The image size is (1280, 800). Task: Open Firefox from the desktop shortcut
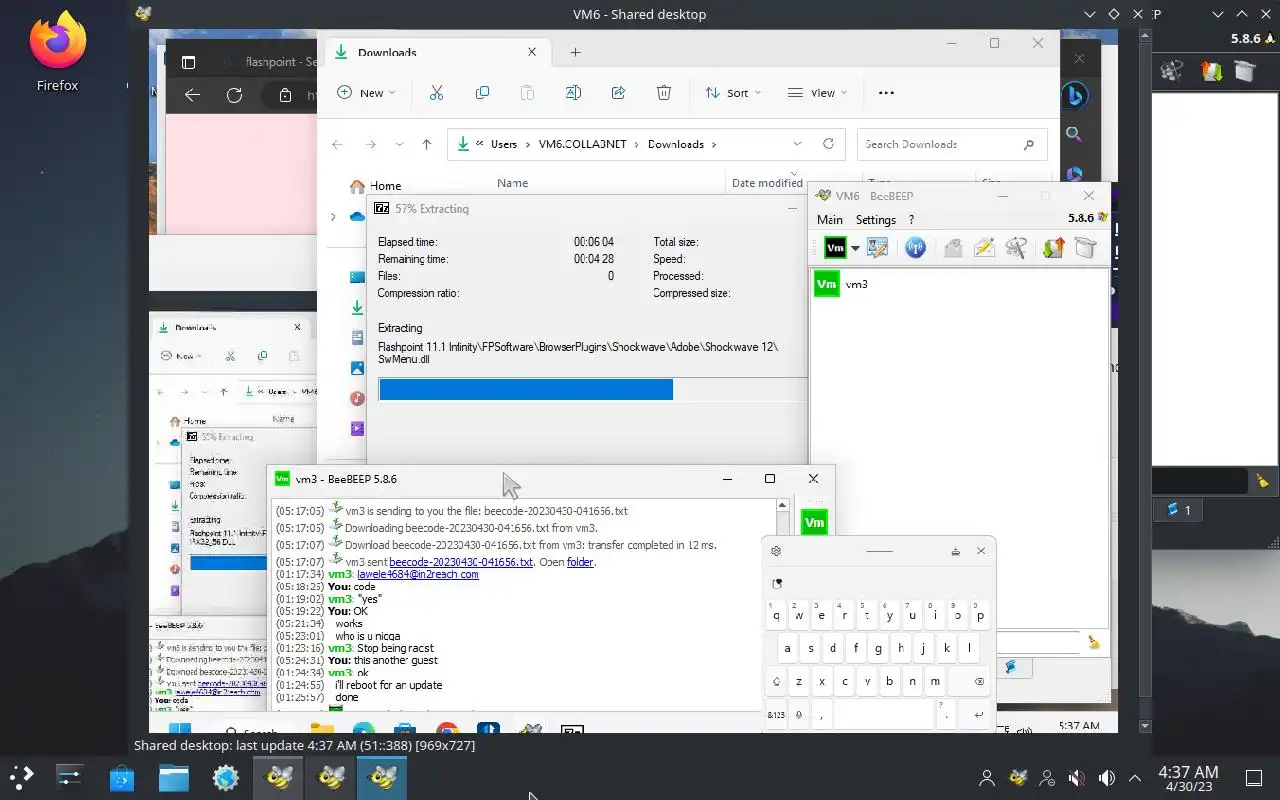click(x=57, y=52)
